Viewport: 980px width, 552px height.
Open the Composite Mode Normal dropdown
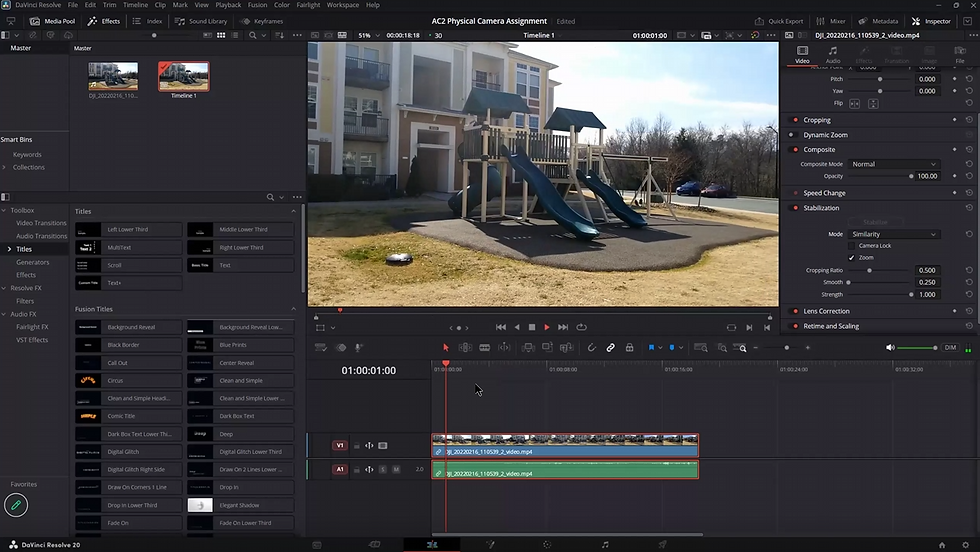pyautogui.click(x=894, y=164)
